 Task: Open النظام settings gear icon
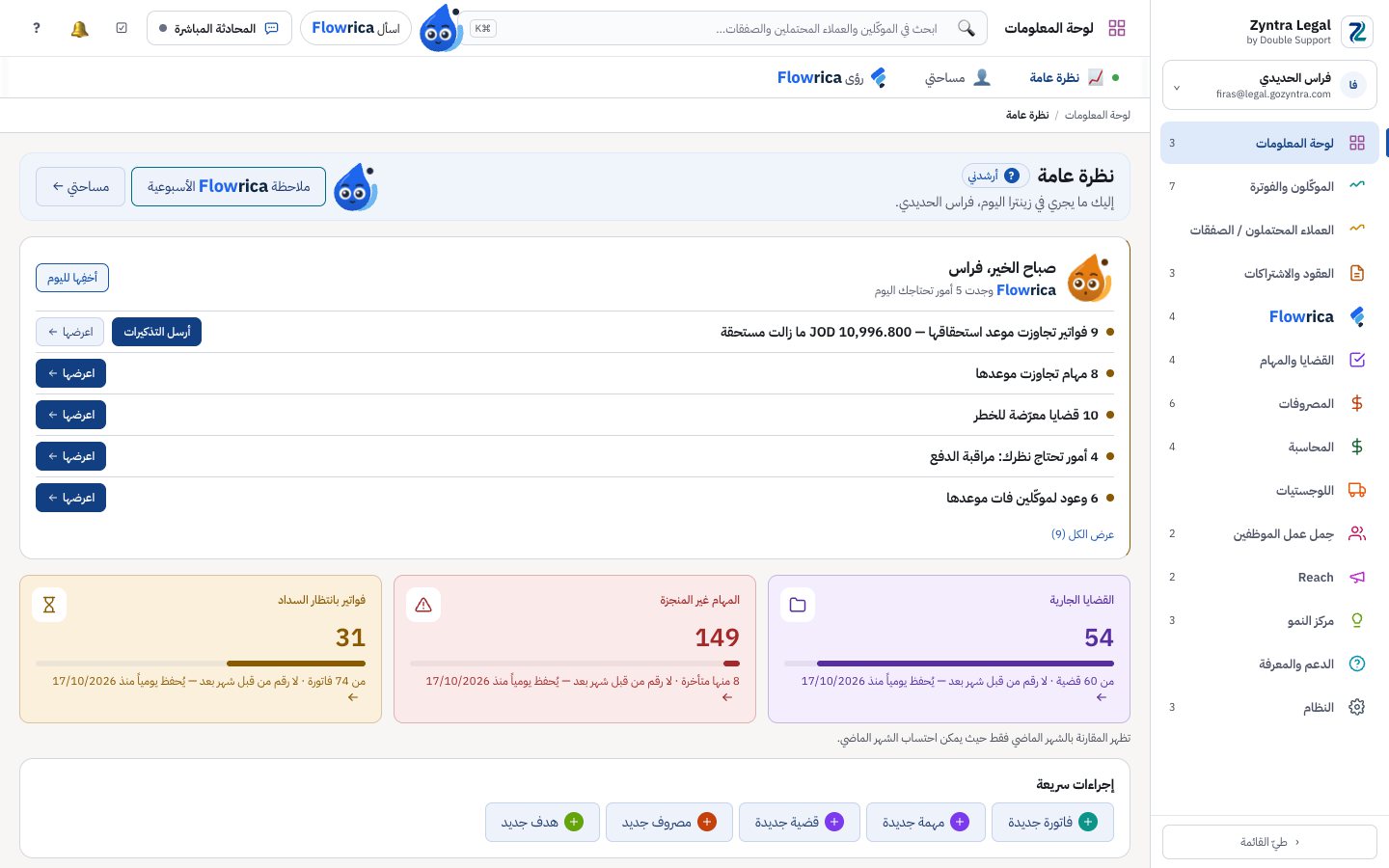[x=1357, y=707]
